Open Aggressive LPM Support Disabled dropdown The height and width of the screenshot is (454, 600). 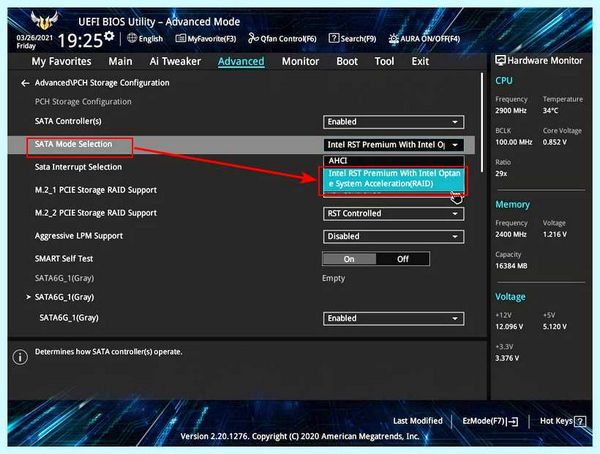click(393, 237)
